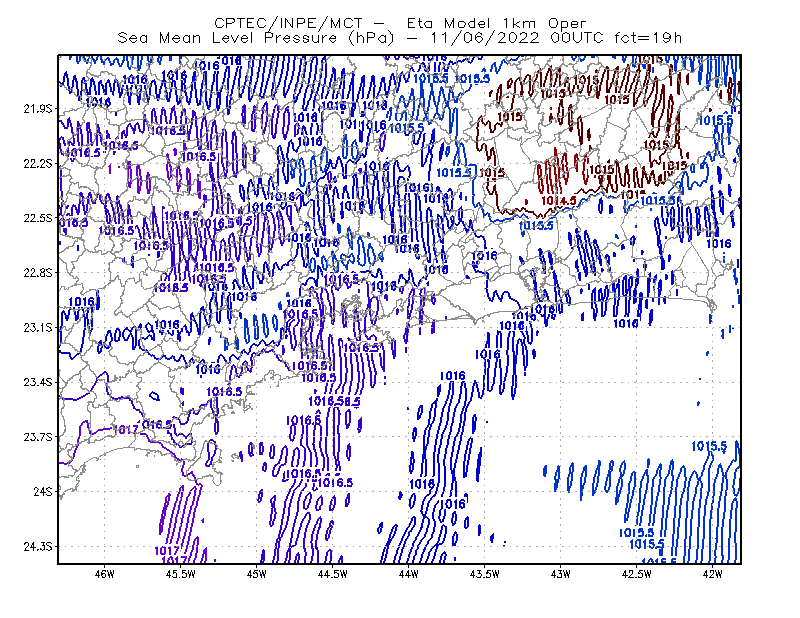Click the 23.1S latitude axis label

tap(38, 327)
